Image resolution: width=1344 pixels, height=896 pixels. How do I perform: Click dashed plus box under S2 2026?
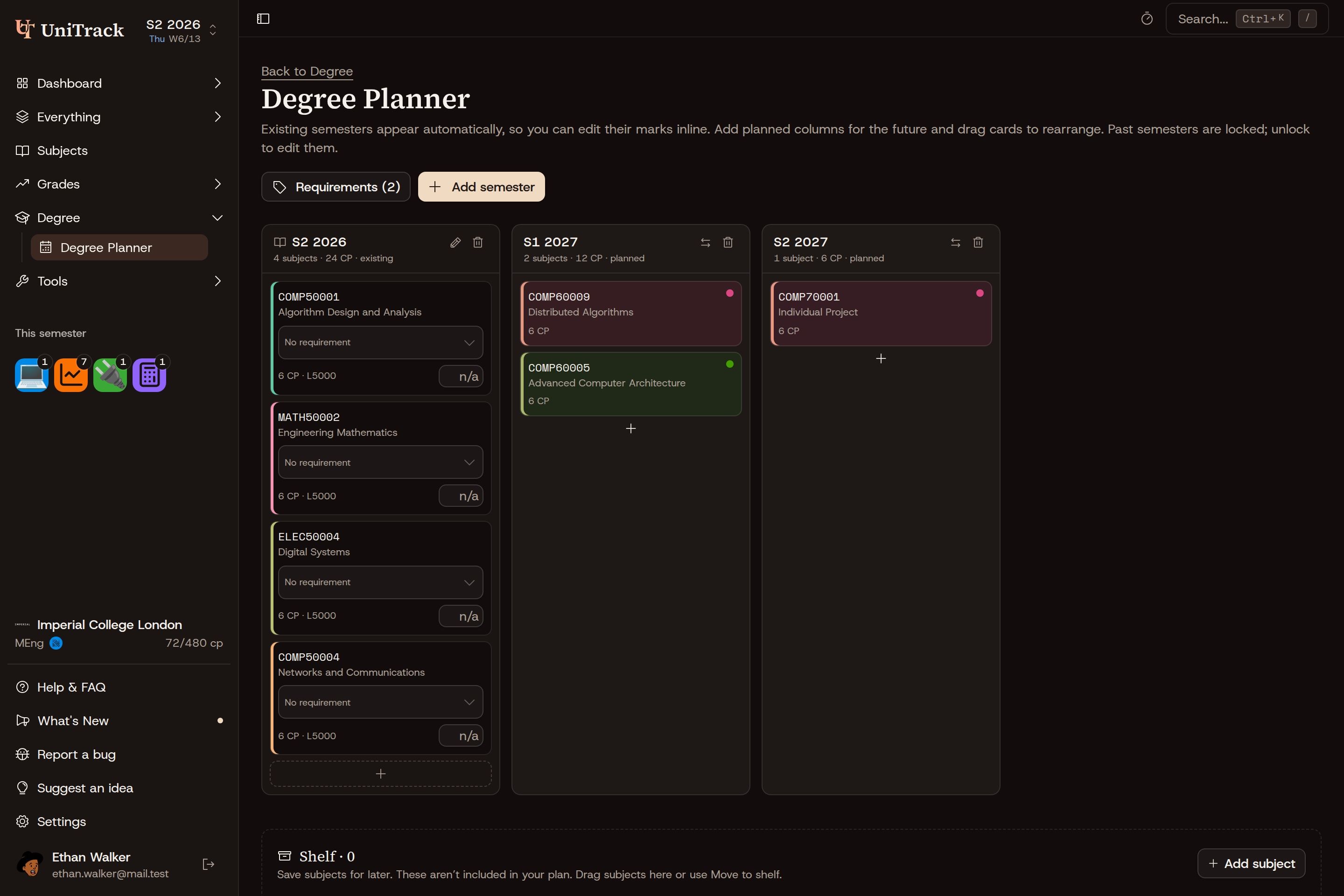point(381,773)
